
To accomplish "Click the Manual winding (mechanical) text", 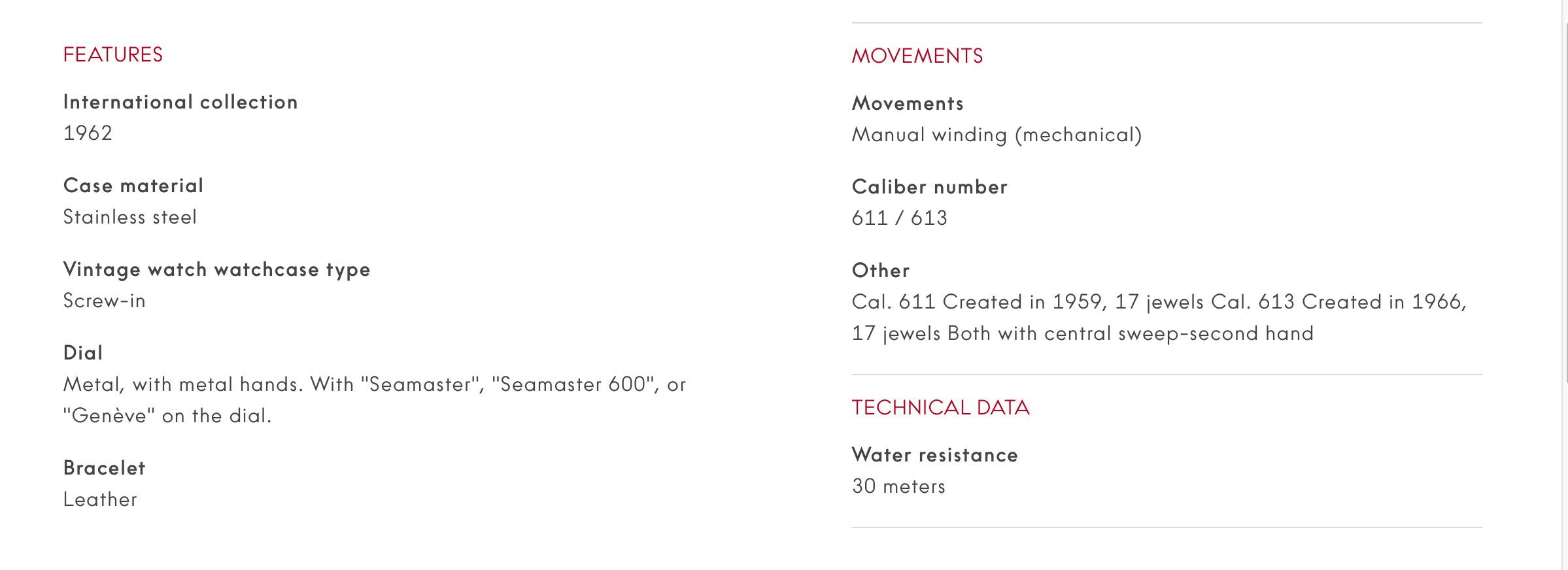I will tap(997, 135).
